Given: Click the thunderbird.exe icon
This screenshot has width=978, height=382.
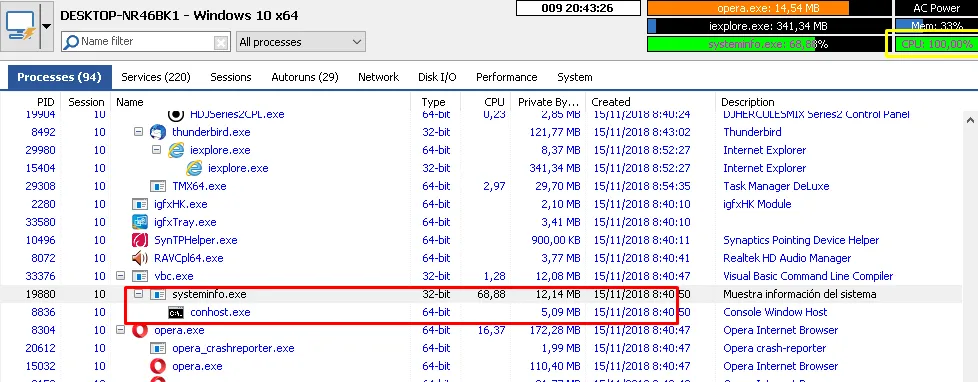Looking at the screenshot, I should tap(158, 132).
